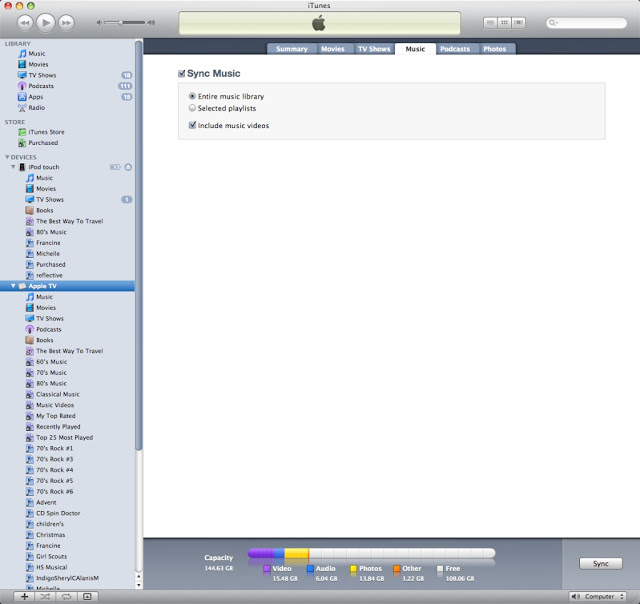Select the iPod touch device
This screenshot has height=604, width=640.
[43, 167]
